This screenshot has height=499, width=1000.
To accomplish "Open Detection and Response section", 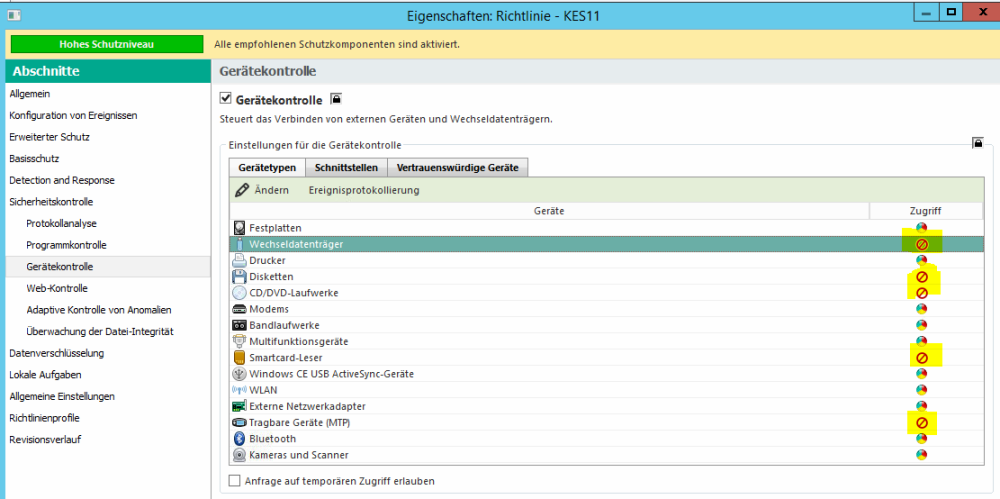I will [x=62, y=181].
